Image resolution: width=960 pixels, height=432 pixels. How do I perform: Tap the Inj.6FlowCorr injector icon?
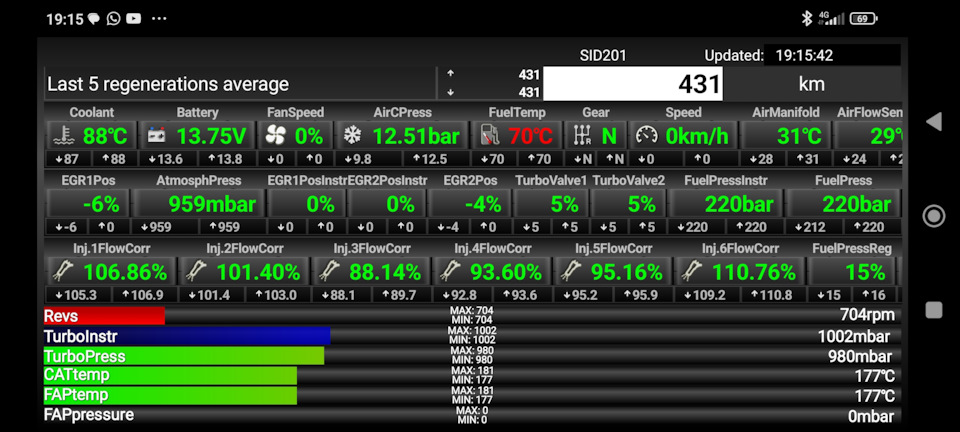[691, 272]
